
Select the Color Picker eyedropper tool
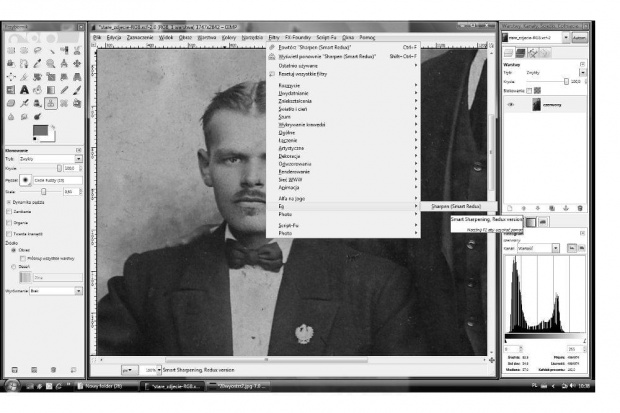tap(37, 63)
